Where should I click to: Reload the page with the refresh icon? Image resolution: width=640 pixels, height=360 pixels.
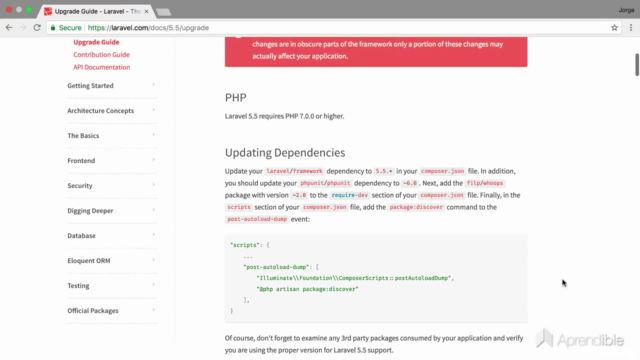point(37,28)
